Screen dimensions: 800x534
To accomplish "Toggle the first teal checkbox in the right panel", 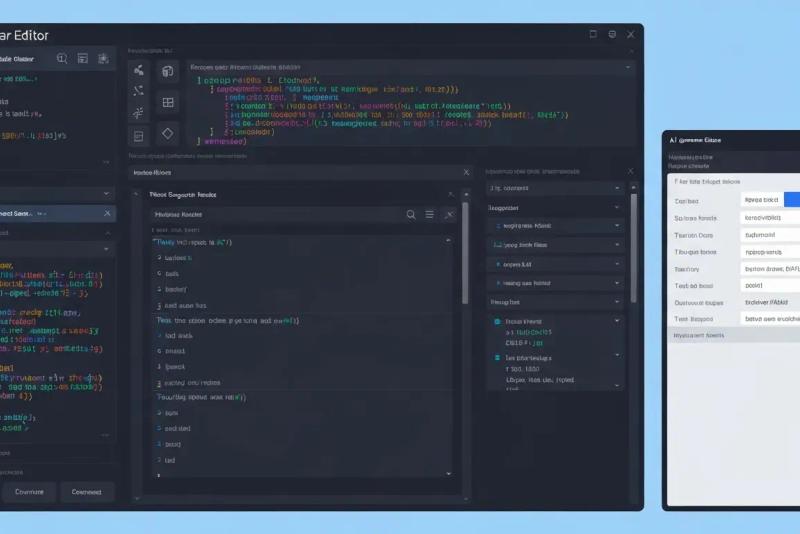I will coord(497,321).
